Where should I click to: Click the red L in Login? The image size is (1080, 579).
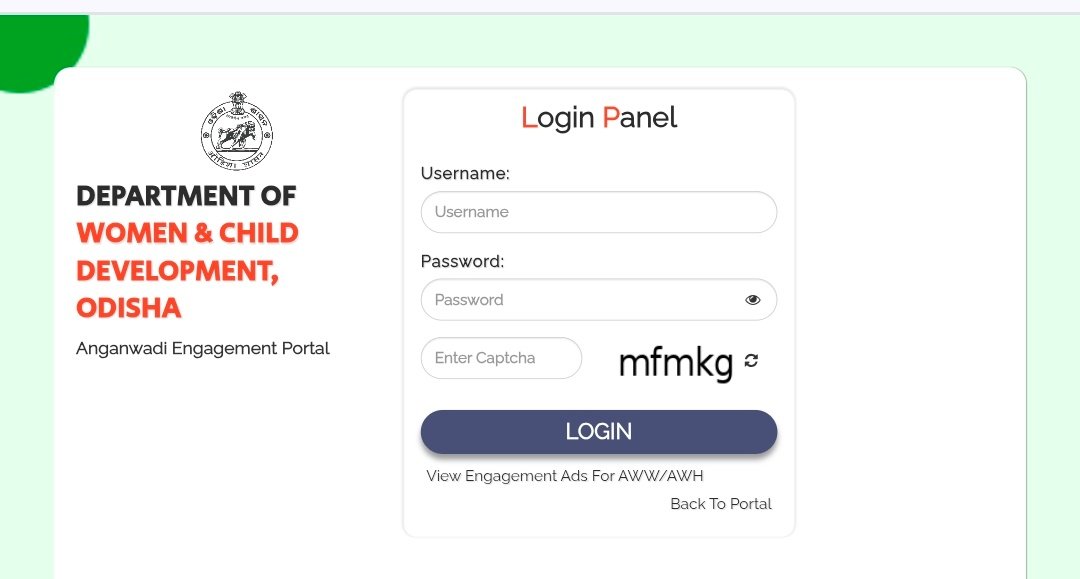[529, 118]
